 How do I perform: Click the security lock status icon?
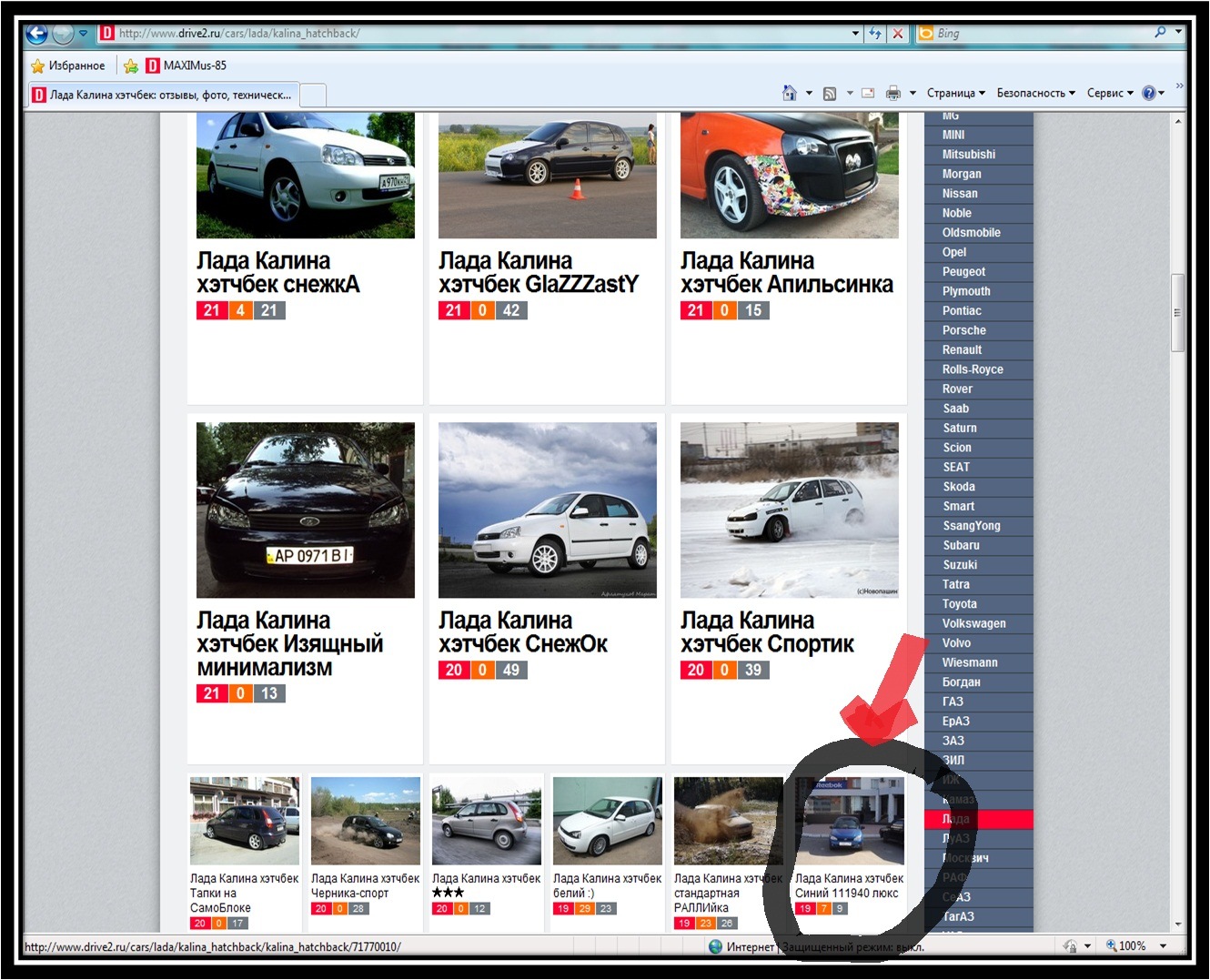(x=1071, y=946)
